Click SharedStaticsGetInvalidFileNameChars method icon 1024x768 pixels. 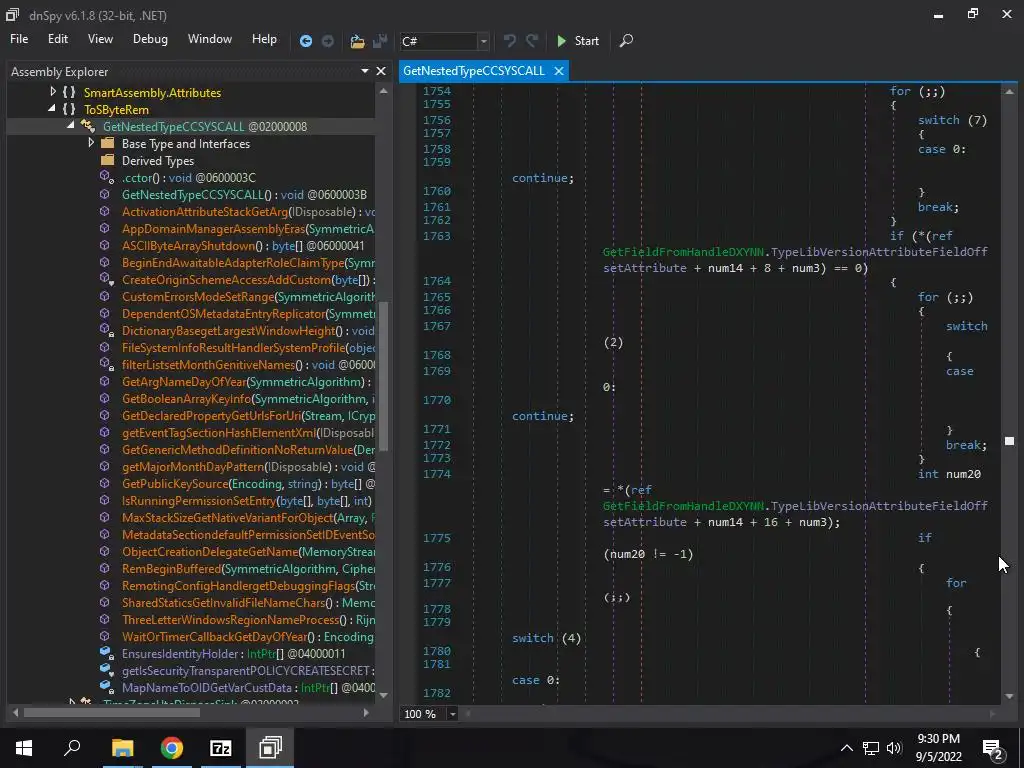point(104,602)
